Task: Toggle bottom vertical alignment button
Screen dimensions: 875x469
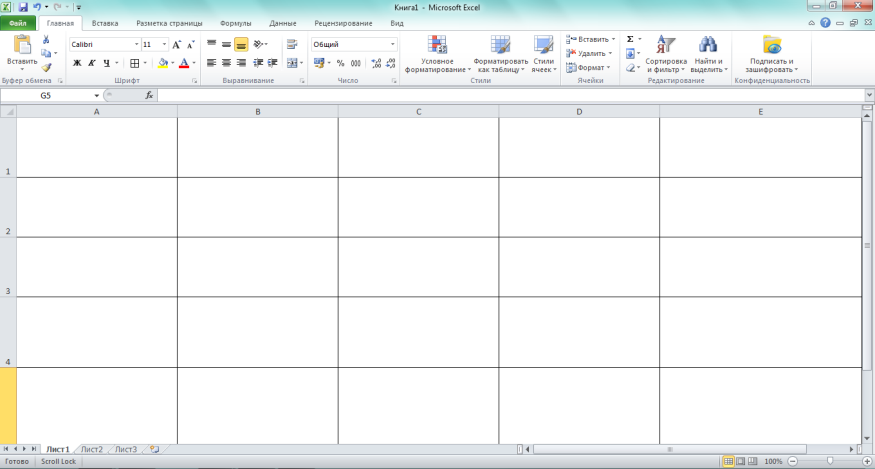Action: tap(241, 45)
